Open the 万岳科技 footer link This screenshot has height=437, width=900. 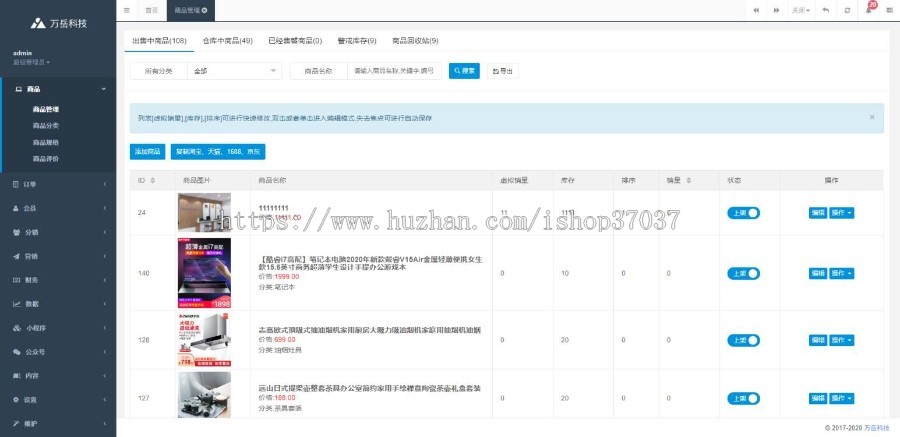coord(876,428)
